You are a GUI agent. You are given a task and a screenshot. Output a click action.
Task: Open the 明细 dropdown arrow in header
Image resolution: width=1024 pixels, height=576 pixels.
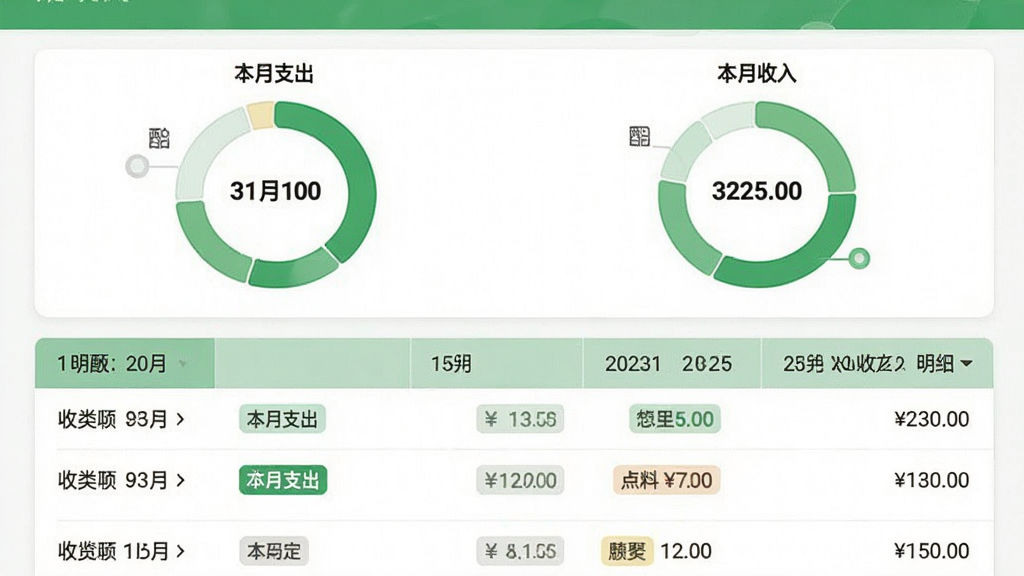(967, 363)
